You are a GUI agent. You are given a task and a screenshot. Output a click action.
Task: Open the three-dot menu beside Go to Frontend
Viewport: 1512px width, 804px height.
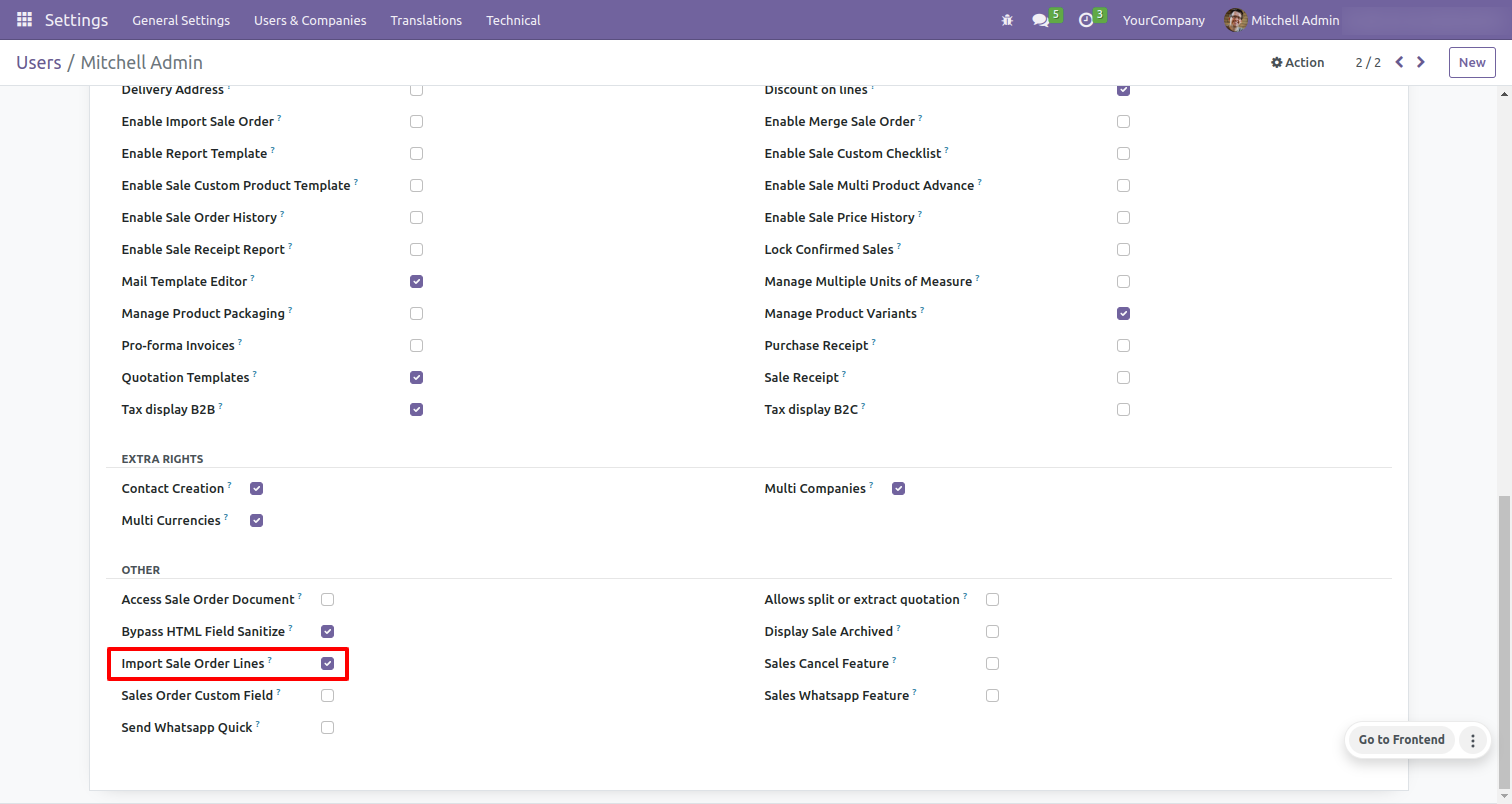1472,740
